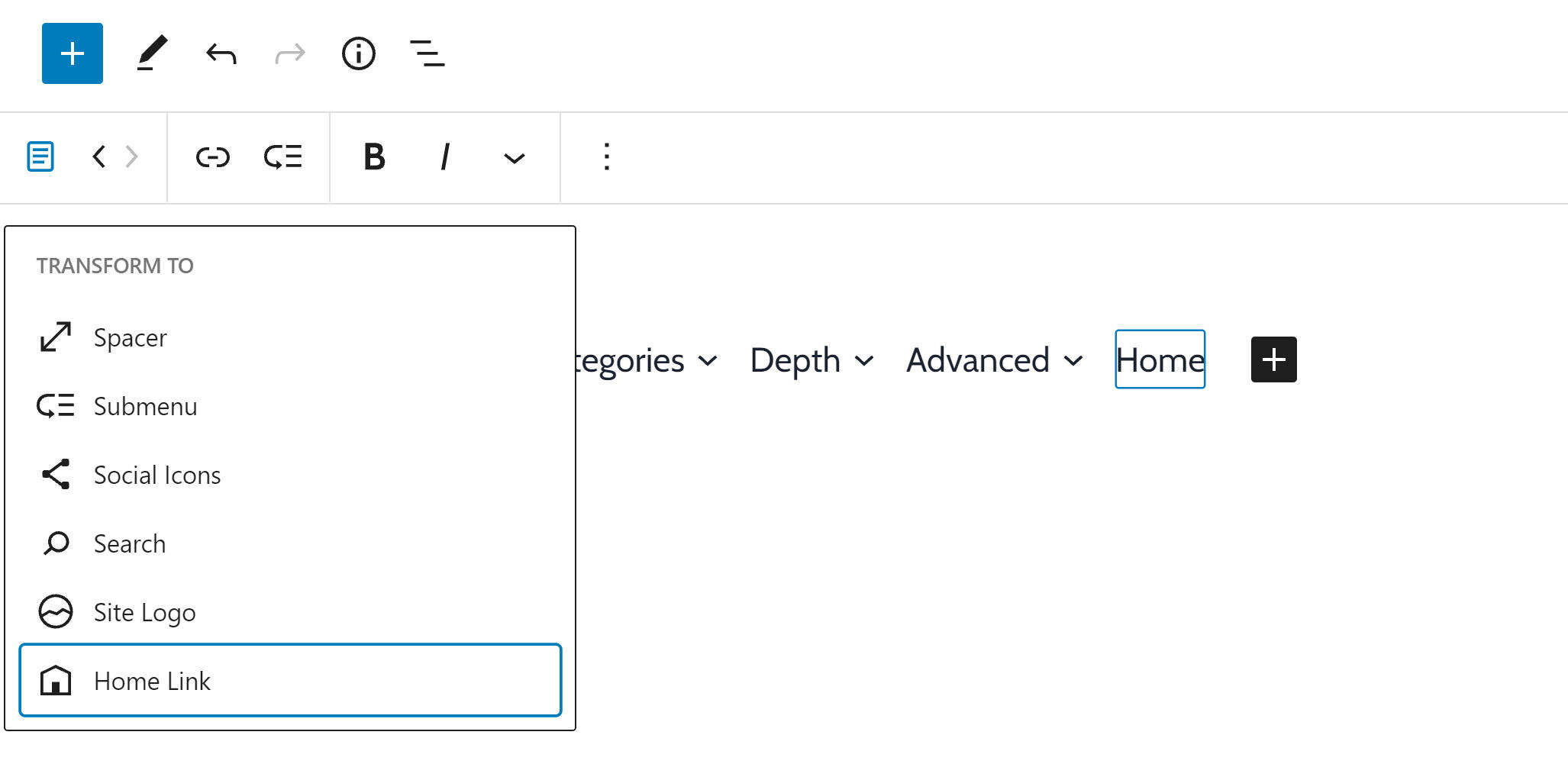The height and width of the screenshot is (764, 1568).
Task: Click the Undo arrow
Action: click(x=221, y=54)
